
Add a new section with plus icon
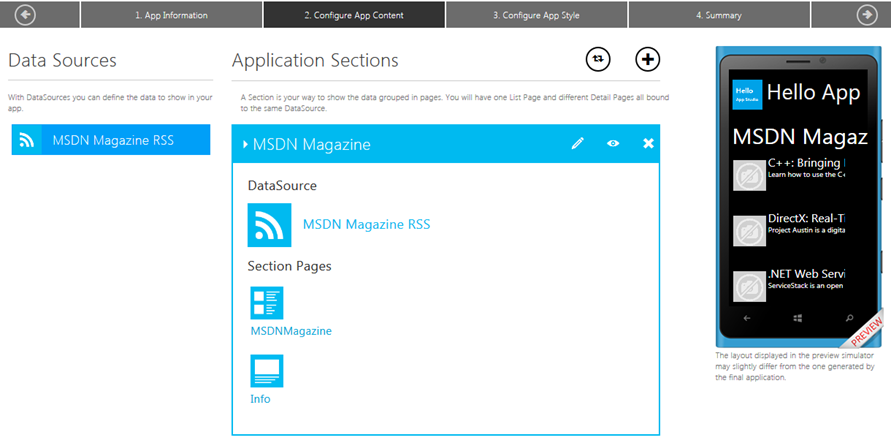point(647,59)
